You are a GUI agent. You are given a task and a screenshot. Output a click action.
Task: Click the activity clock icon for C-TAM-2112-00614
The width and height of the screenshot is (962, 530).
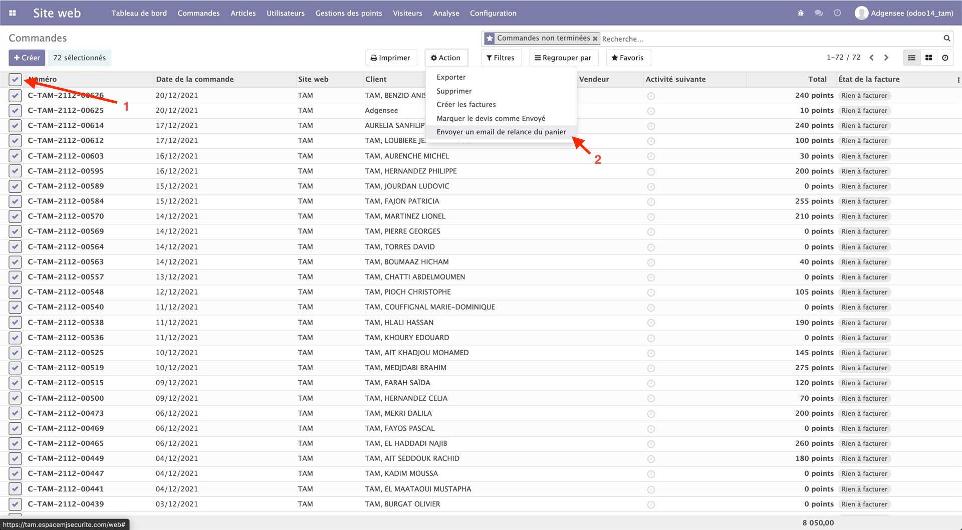point(651,126)
